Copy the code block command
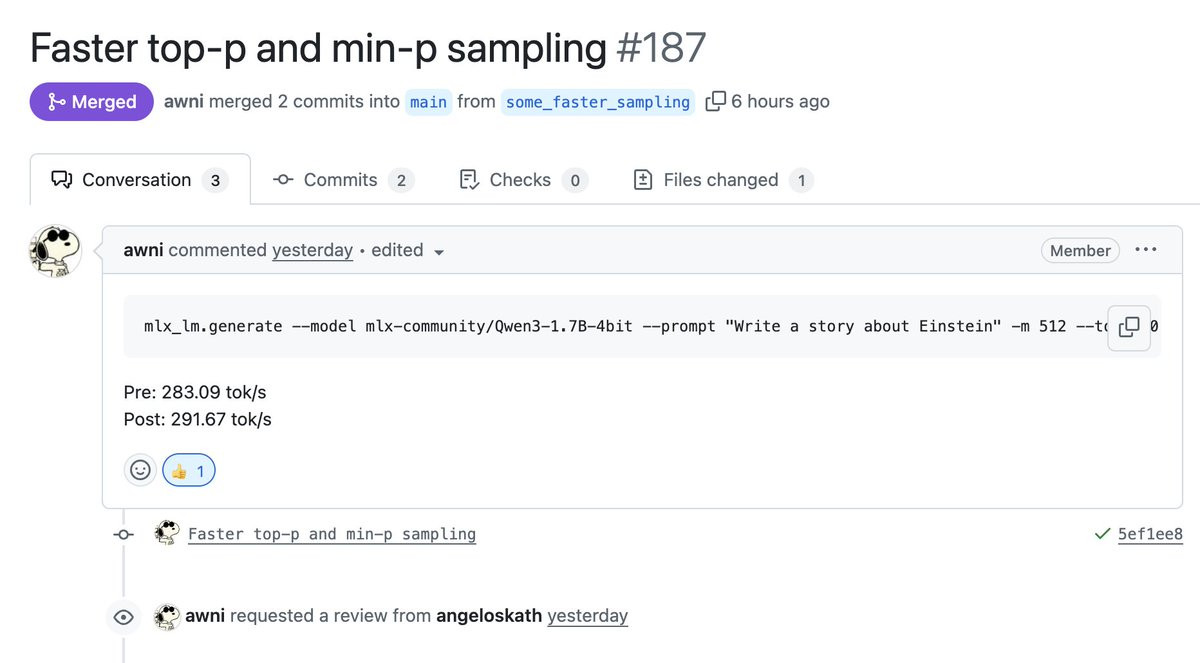The height and width of the screenshot is (663, 1200). tap(1129, 327)
